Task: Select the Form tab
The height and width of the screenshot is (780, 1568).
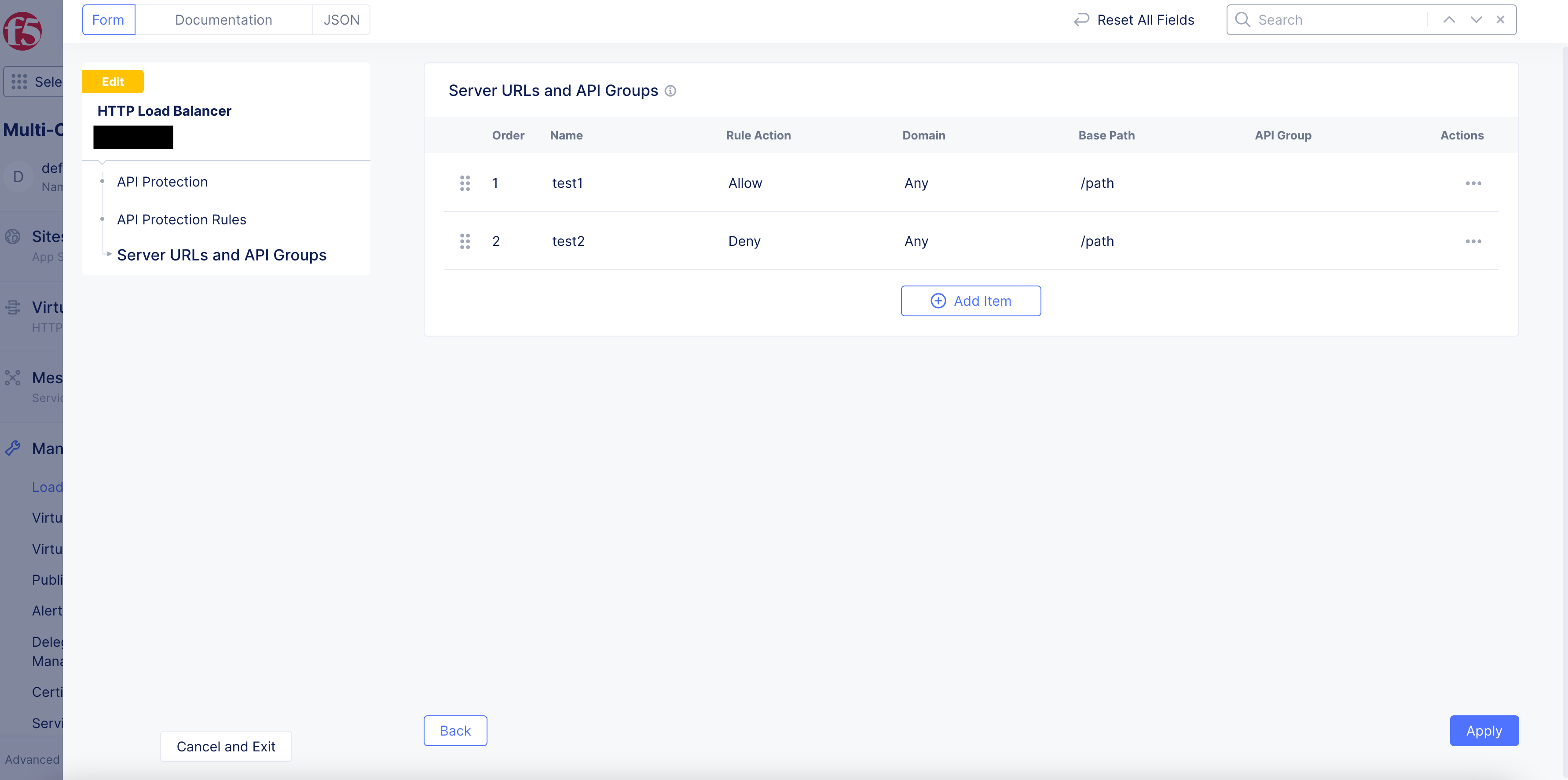Action: [x=108, y=20]
